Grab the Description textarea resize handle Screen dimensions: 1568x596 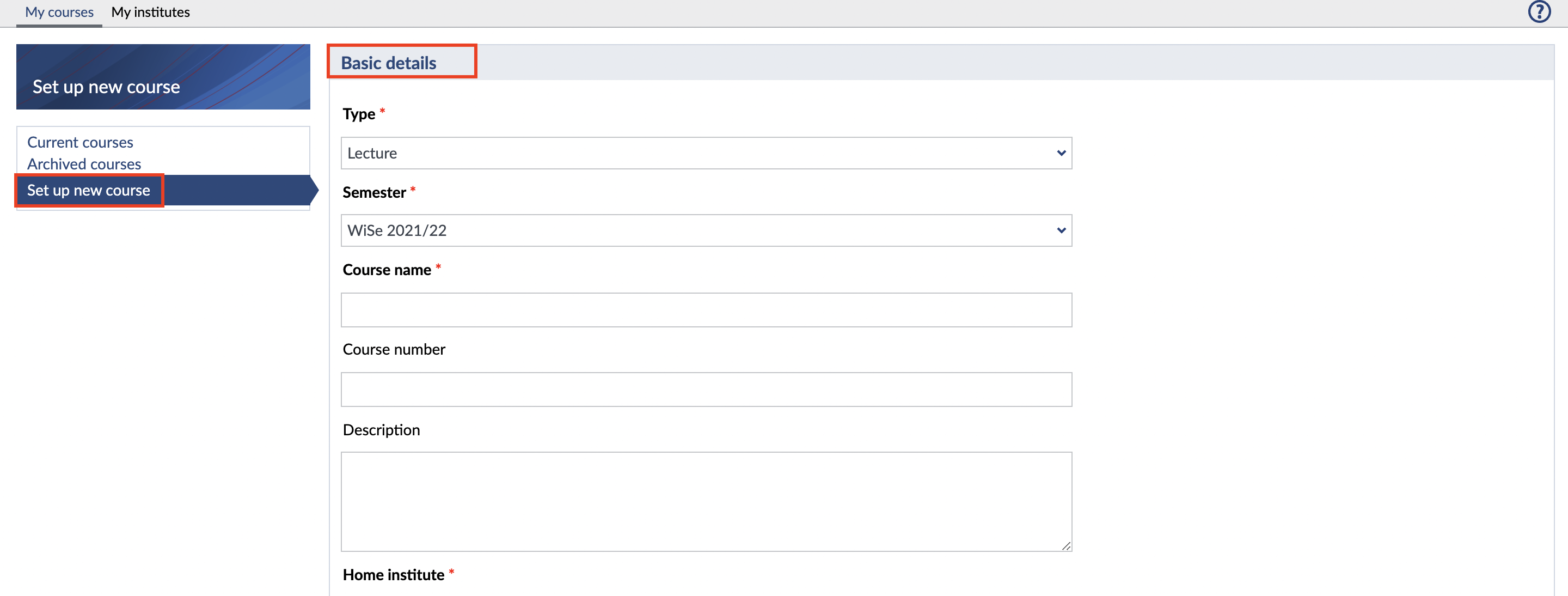point(1066,546)
